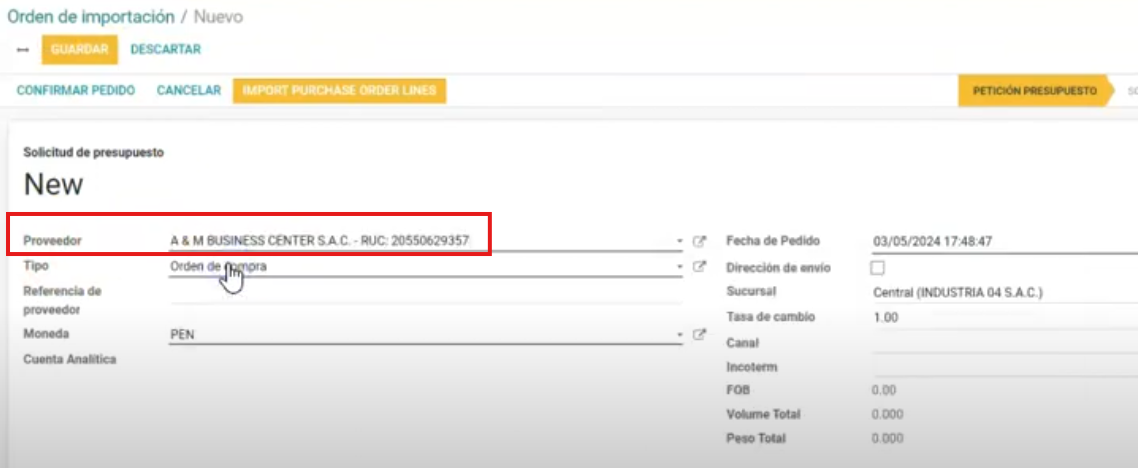Go back via Orden de importación breadcrumb
This screenshot has height=468, width=1138.
(x=91, y=17)
